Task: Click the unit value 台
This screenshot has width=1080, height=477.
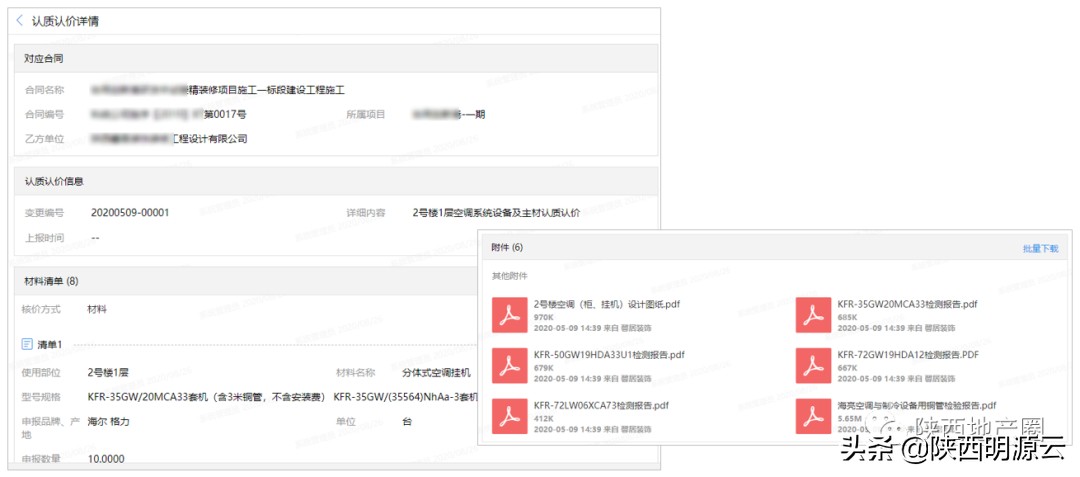Action: coord(407,421)
